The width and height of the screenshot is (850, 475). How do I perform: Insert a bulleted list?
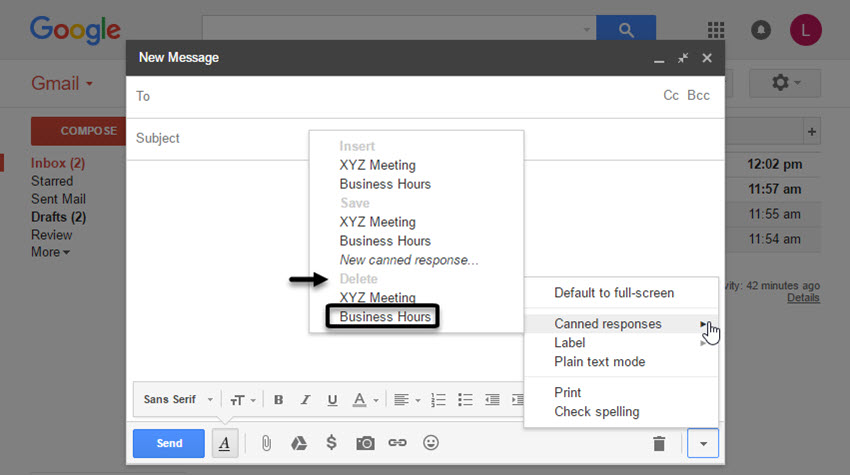point(465,400)
